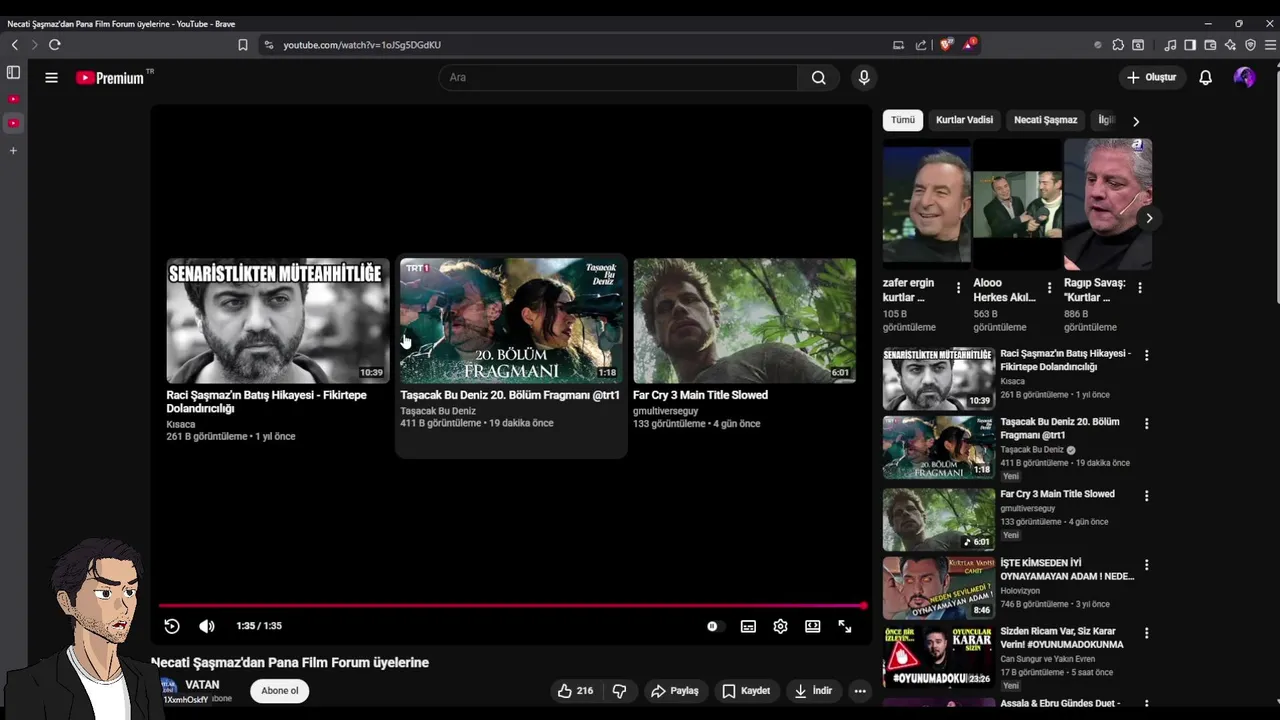Image resolution: width=1280 pixels, height=720 pixels.
Task: Select the Kurtlar Vadisi filter chip
Action: pos(964,120)
